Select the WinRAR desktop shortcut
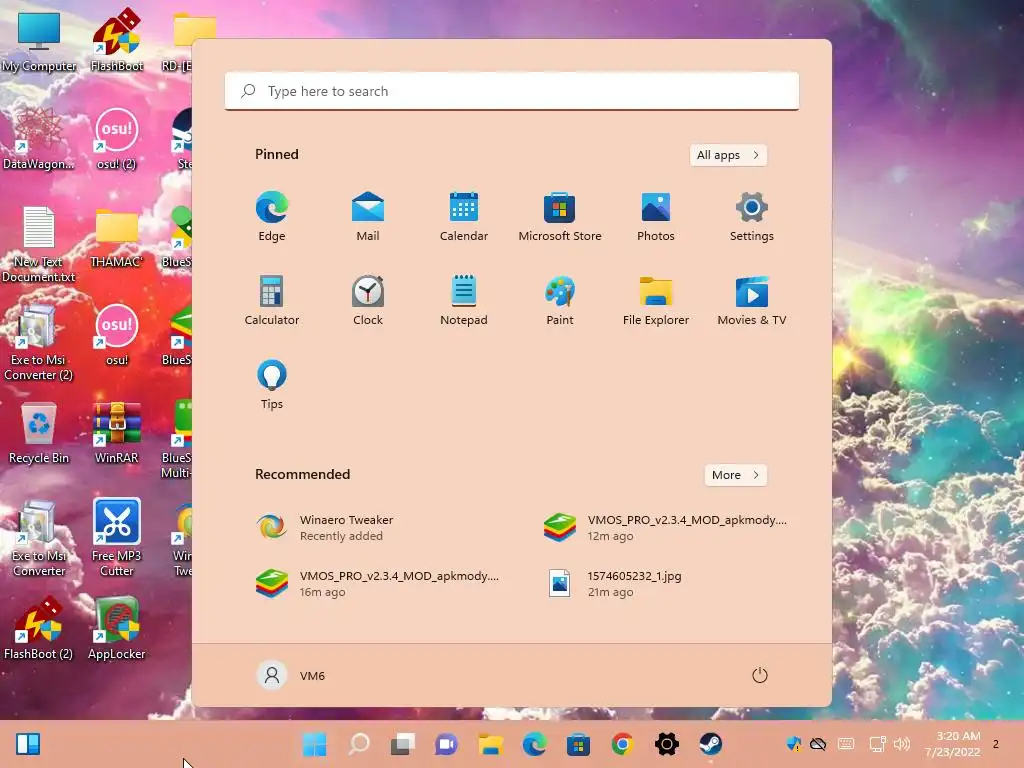Image resolution: width=1024 pixels, height=768 pixels. (x=117, y=433)
